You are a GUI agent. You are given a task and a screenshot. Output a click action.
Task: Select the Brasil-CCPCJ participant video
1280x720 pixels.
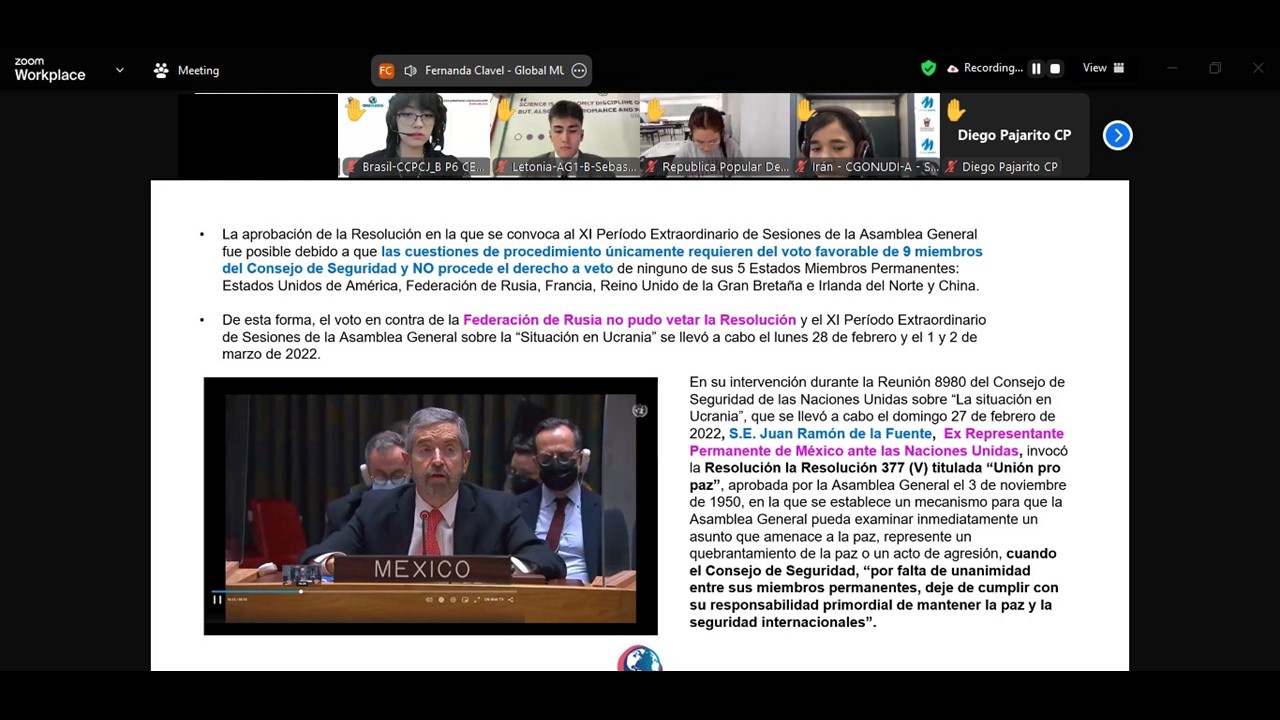tap(414, 135)
